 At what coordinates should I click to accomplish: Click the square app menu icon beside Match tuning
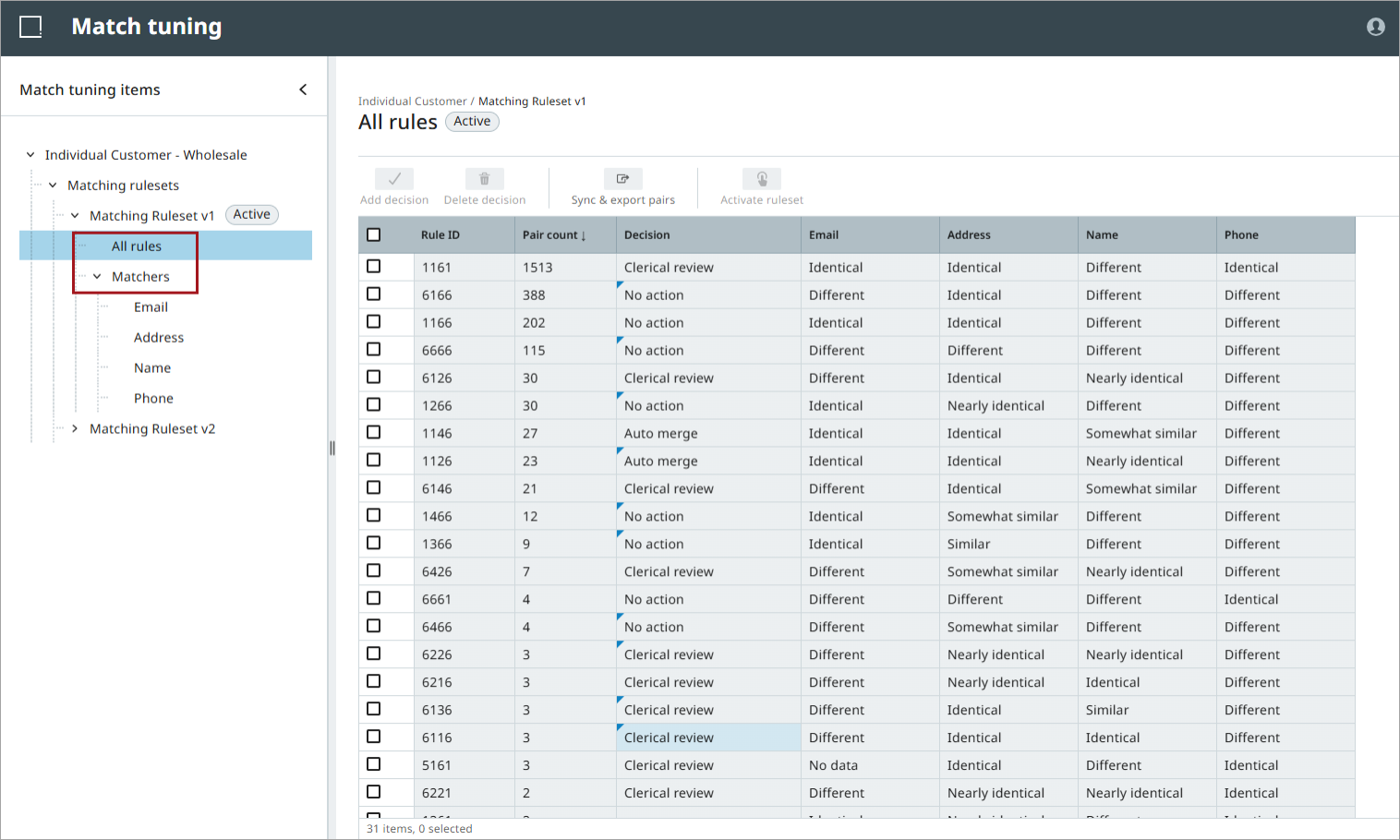(x=30, y=27)
